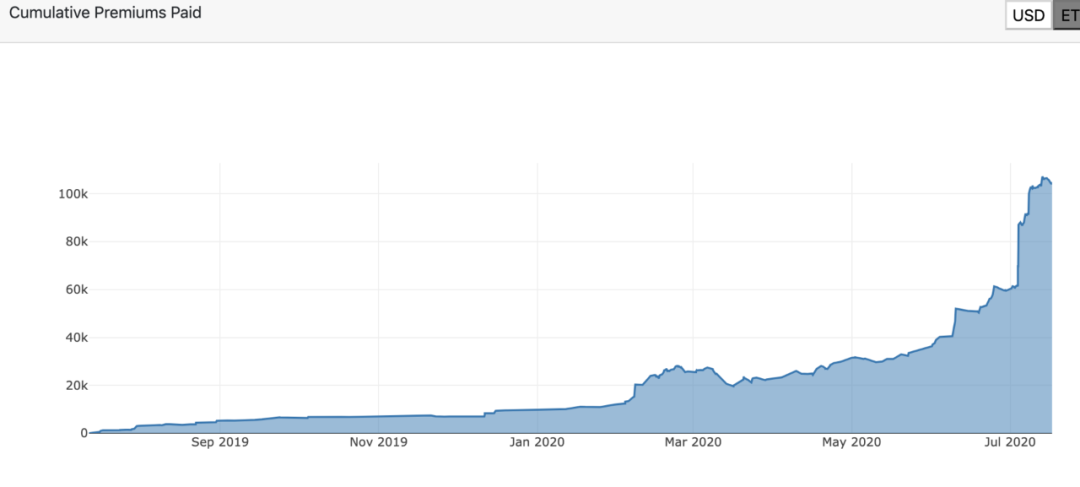Switch currency to ETH (cut-off ET button)

(1067, 16)
